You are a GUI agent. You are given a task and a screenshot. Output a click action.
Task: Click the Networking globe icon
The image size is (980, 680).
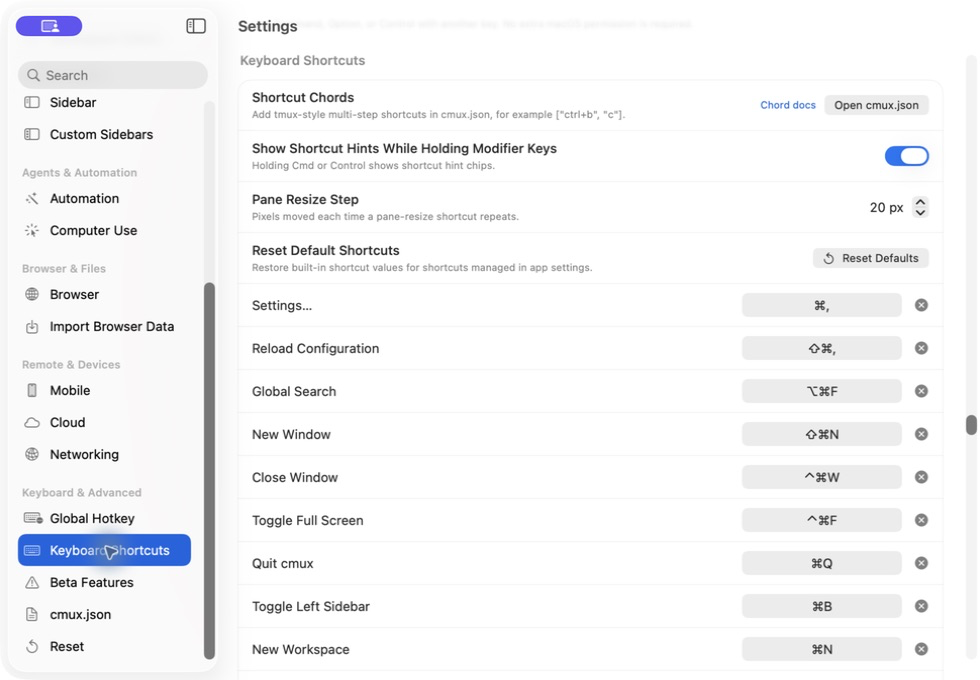(x=32, y=454)
